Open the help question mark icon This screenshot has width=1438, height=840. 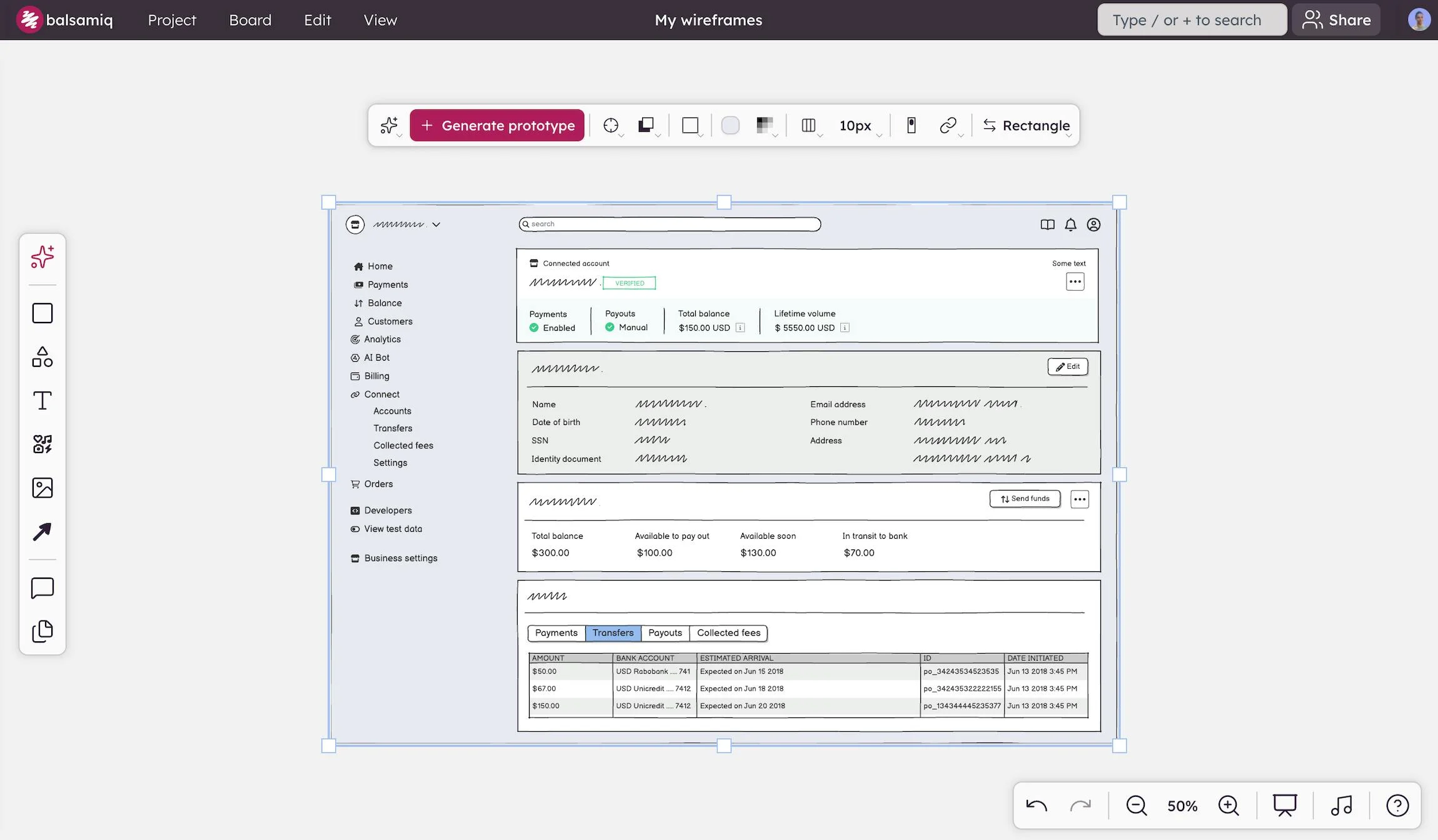[x=1397, y=806]
